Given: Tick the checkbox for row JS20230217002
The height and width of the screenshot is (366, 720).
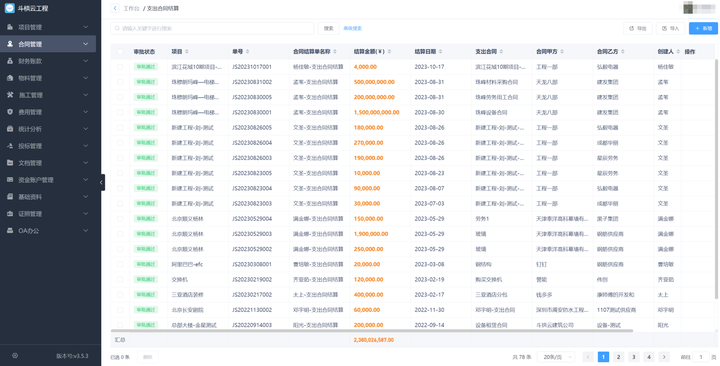Looking at the screenshot, I should tap(120, 295).
